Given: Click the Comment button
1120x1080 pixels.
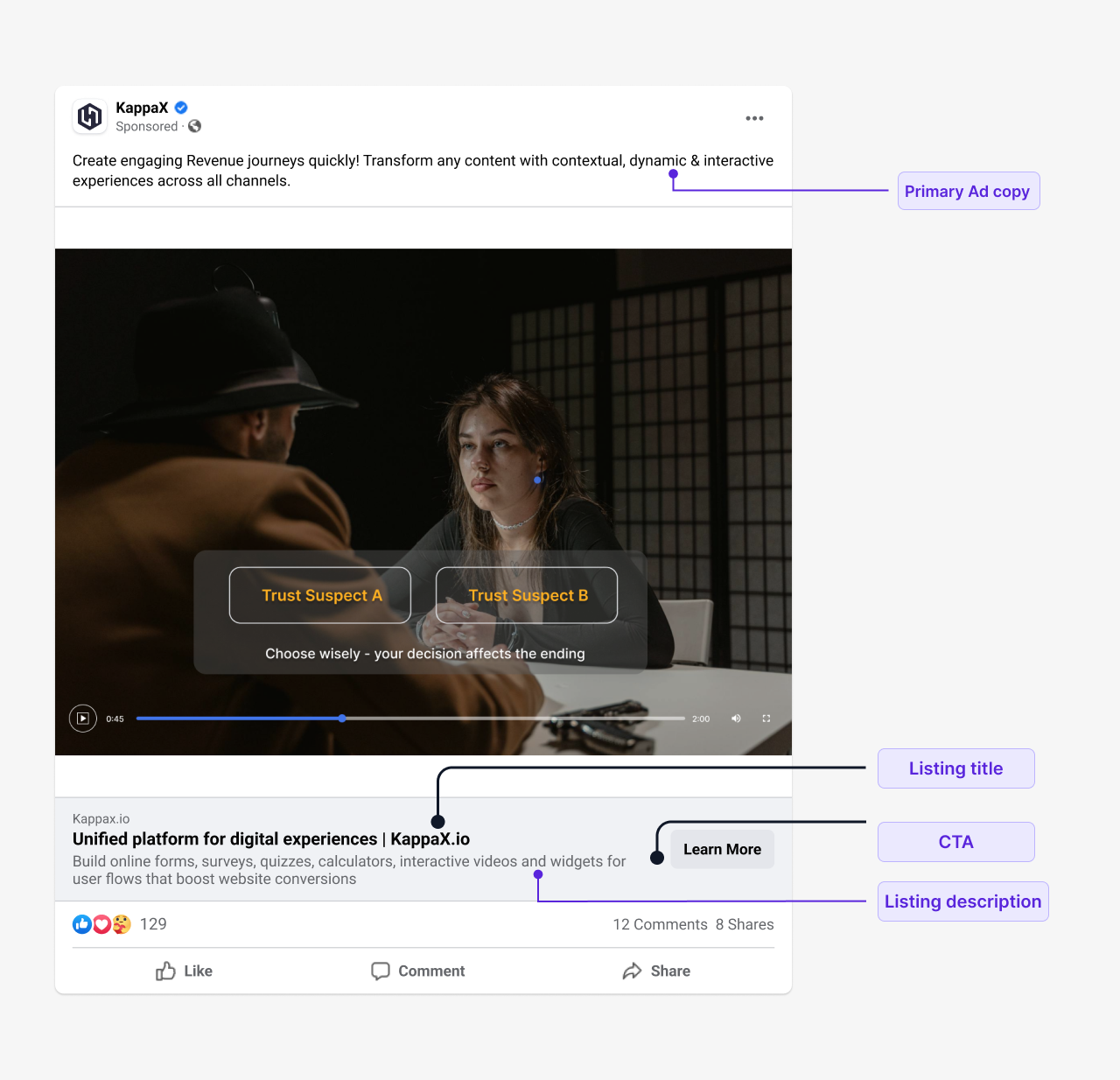Looking at the screenshot, I should (x=418, y=971).
